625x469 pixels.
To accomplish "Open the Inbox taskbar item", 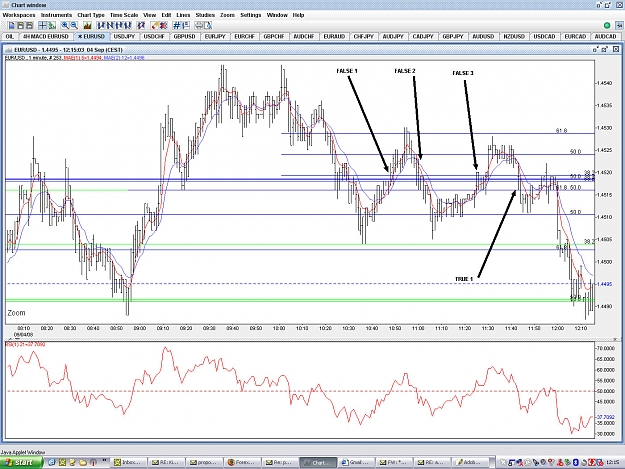I will pyautogui.click(x=128, y=462).
